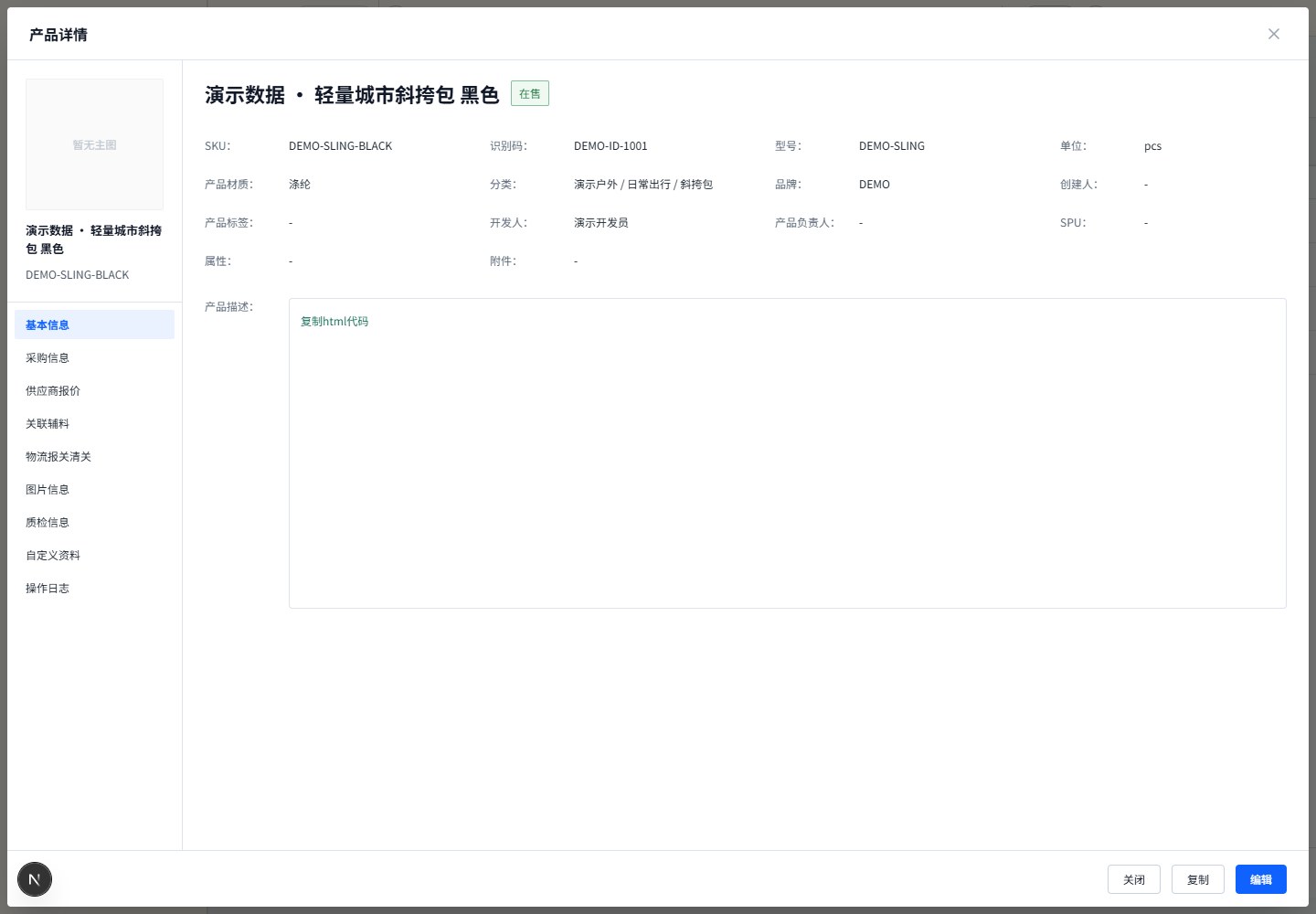
Task: Click the 产品描述 label
Action: click(x=228, y=307)
